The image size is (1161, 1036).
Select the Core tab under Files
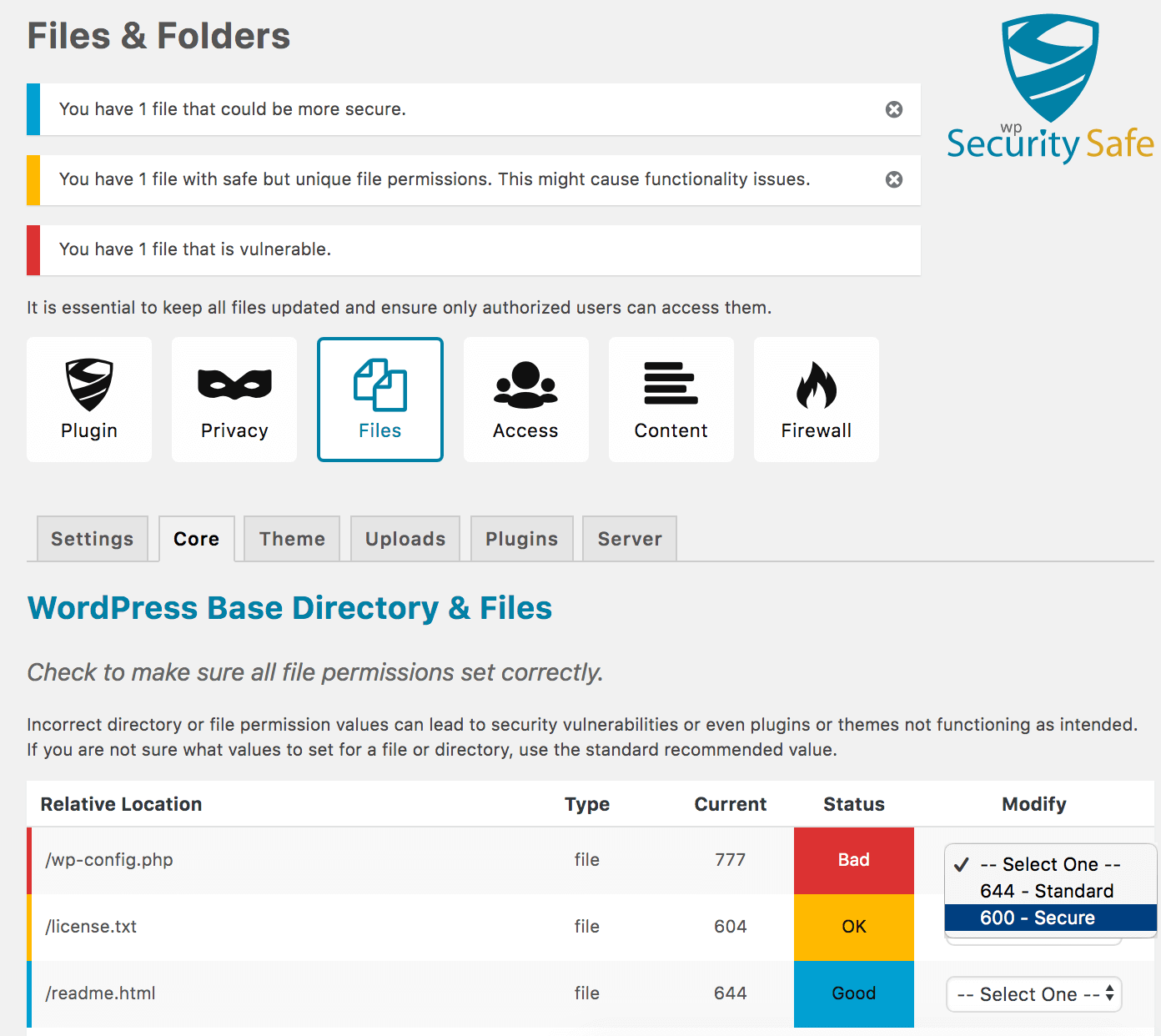[x=196, y=538]
